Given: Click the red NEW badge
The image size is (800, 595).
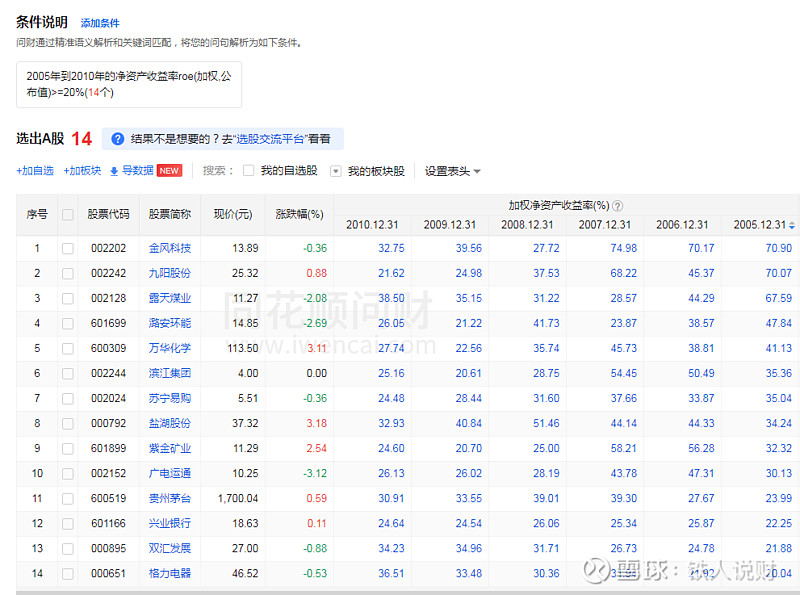Looking at the screenshot, I should click(170, 171).
